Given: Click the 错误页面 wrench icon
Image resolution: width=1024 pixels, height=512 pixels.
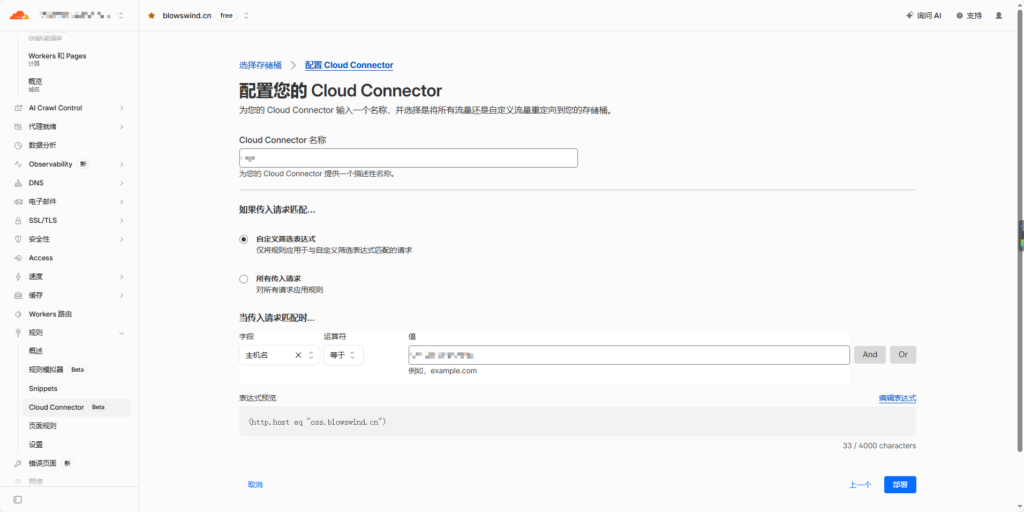Looking at the screenshot, I should click(18, 463).
